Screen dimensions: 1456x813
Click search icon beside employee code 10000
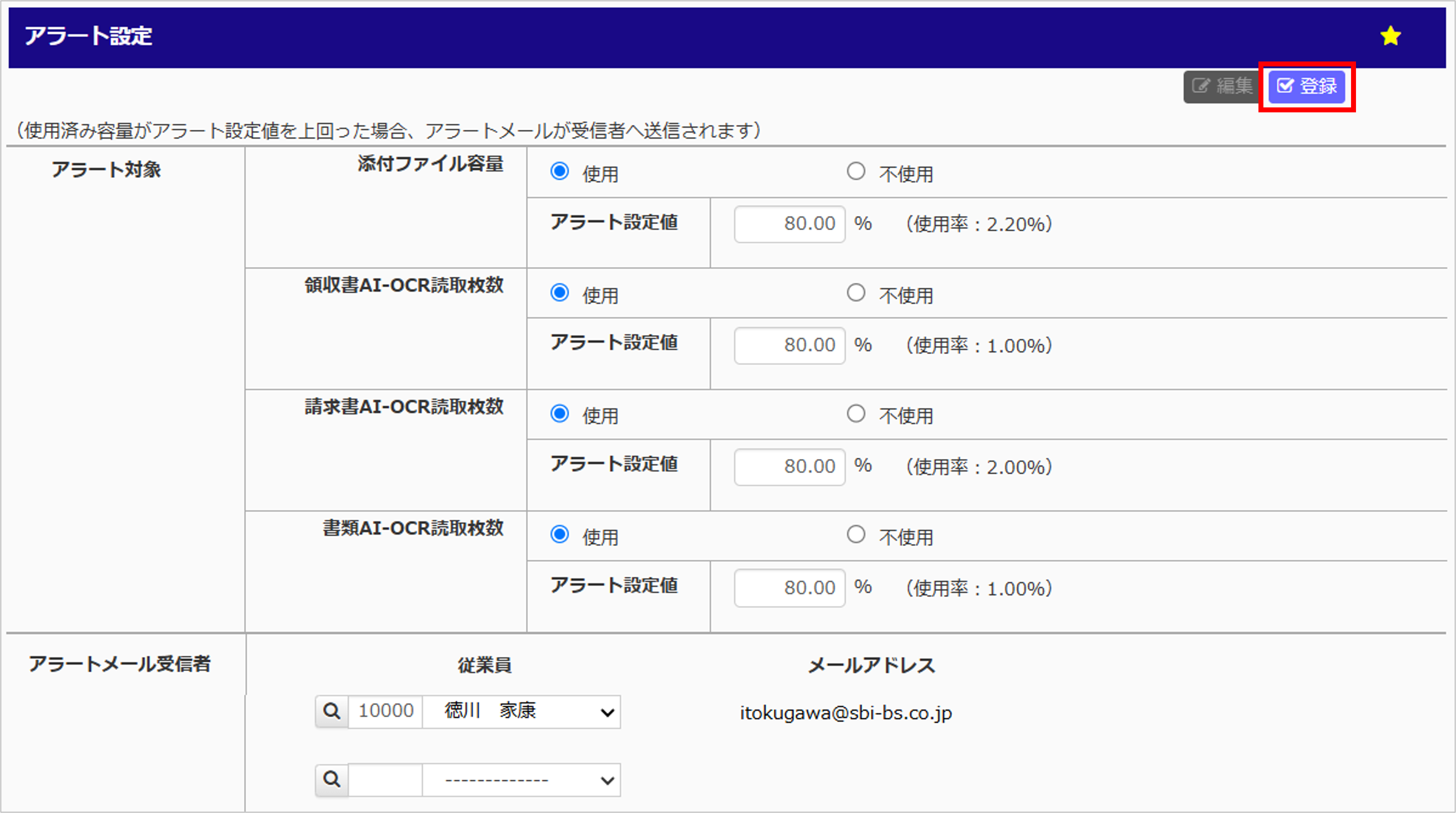[332, 711]
